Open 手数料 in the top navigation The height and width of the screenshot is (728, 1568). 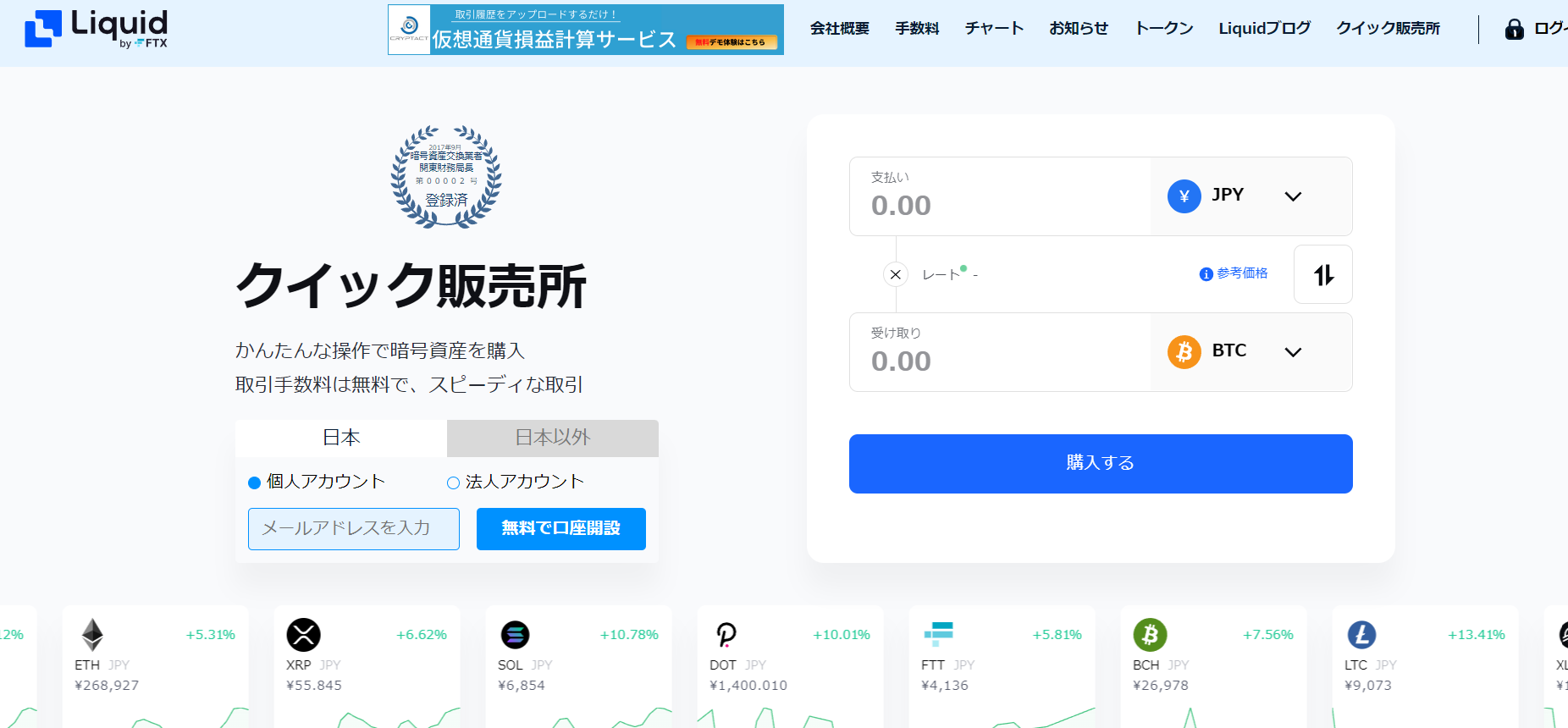click(x=917, y=29)
